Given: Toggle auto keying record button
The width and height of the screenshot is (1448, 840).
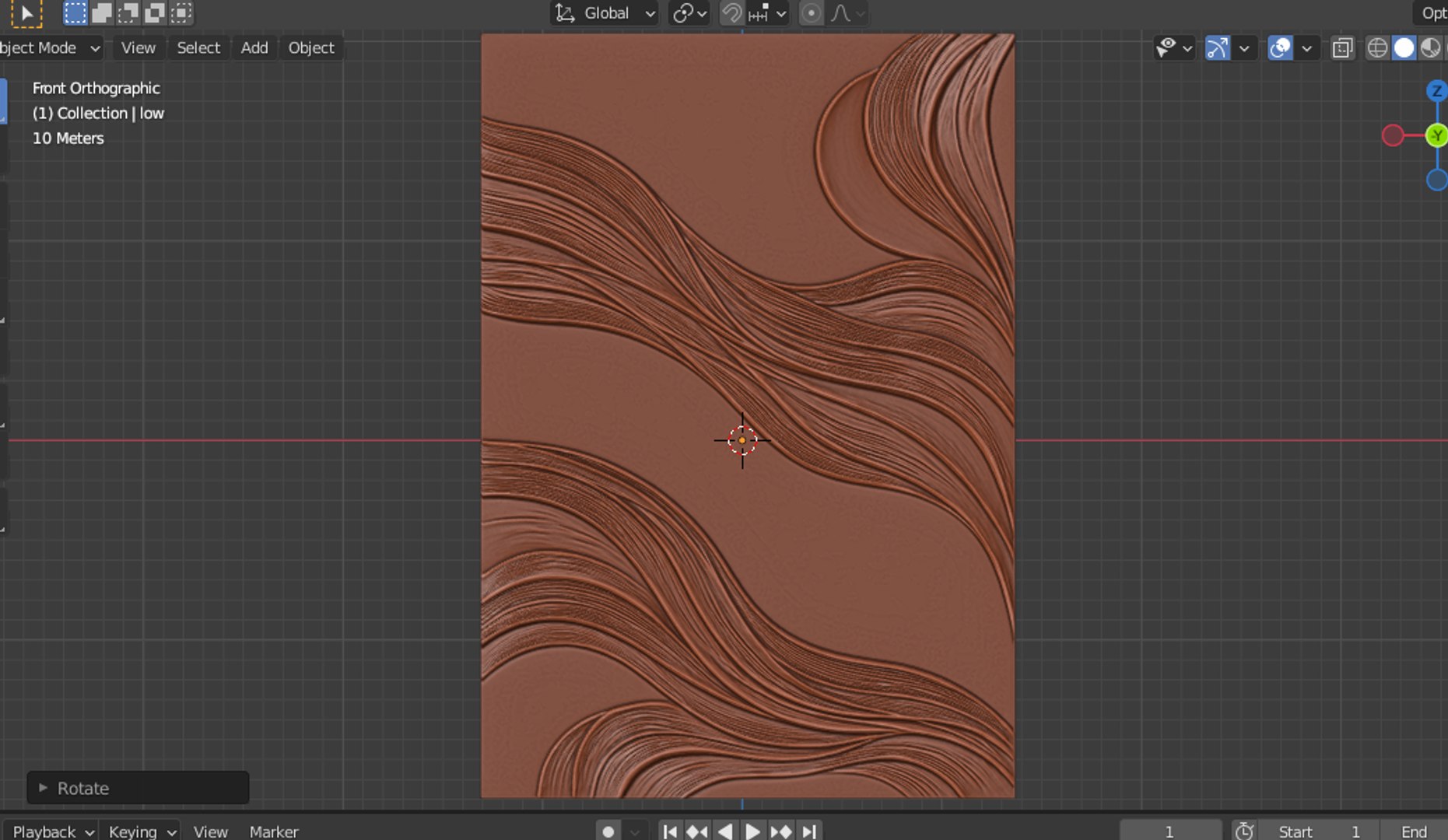Looking at the screenshot, I should (608, 831).
